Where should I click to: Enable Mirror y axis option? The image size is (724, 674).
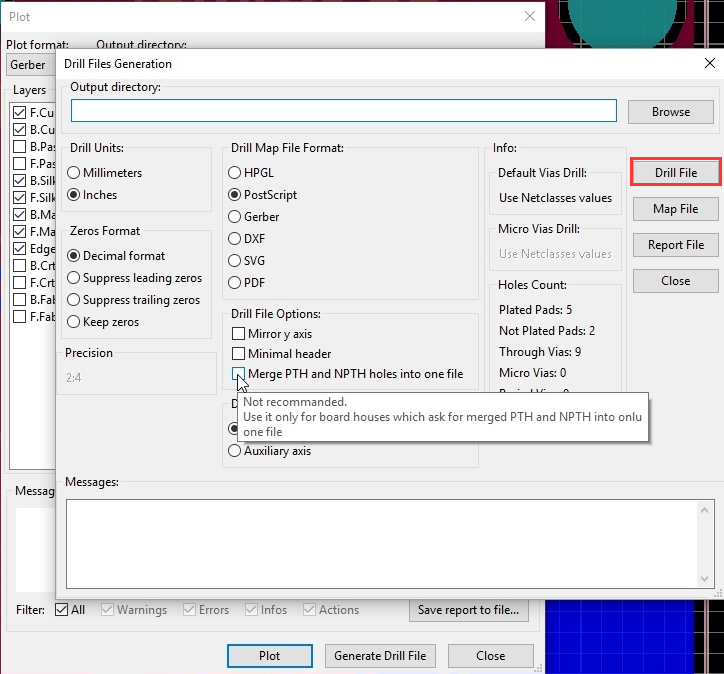[x=239, y=334]
